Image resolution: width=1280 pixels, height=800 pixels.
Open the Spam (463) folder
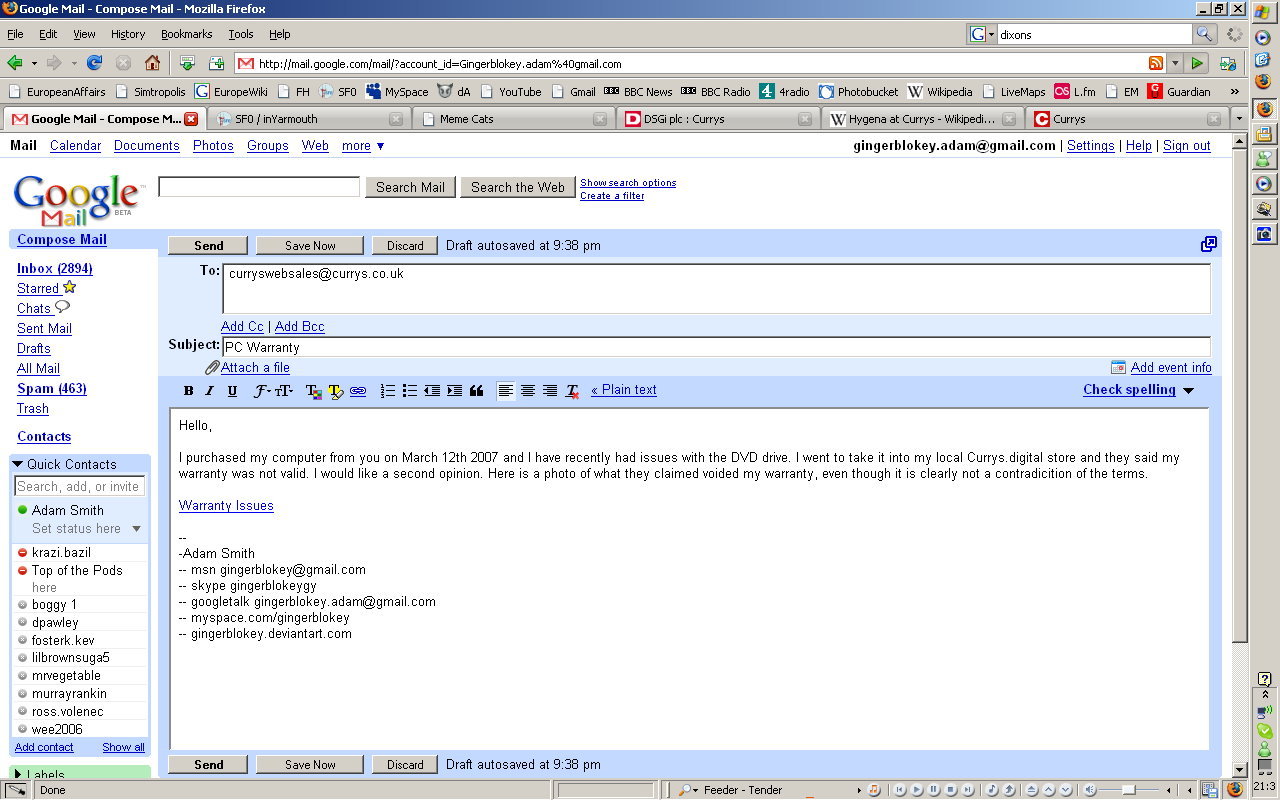(52, 388)
